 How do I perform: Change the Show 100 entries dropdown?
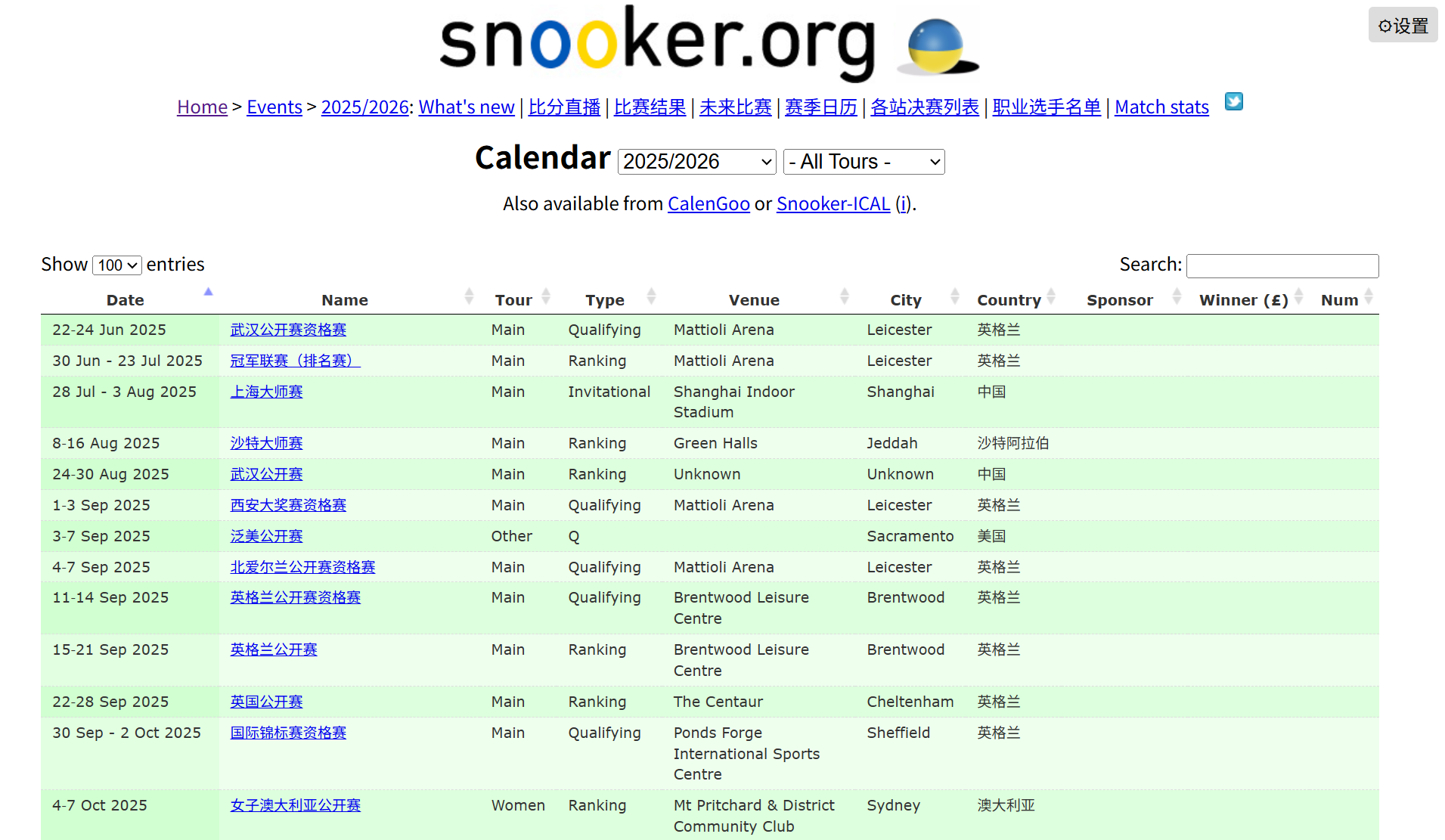pos(117,265)
